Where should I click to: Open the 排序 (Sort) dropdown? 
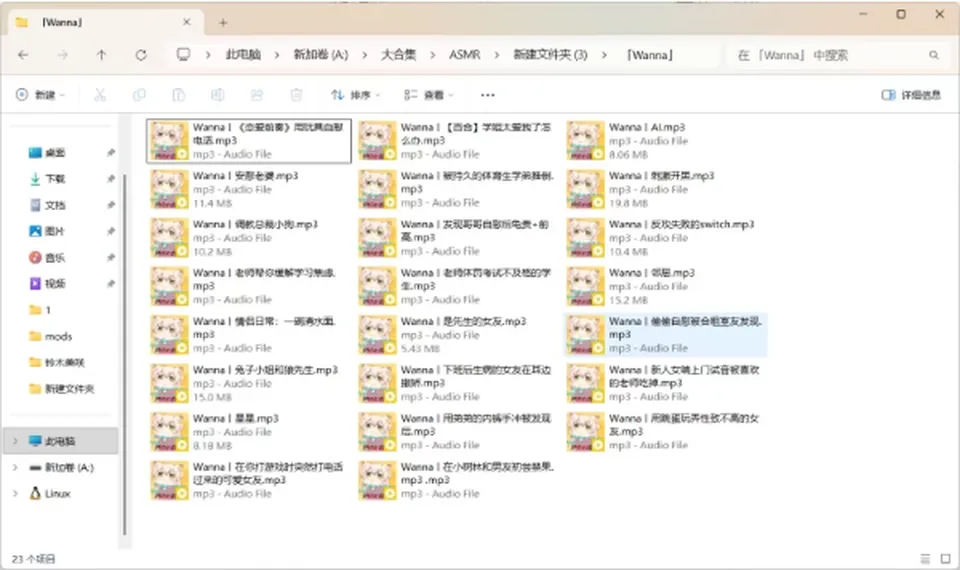click(355, 95)
